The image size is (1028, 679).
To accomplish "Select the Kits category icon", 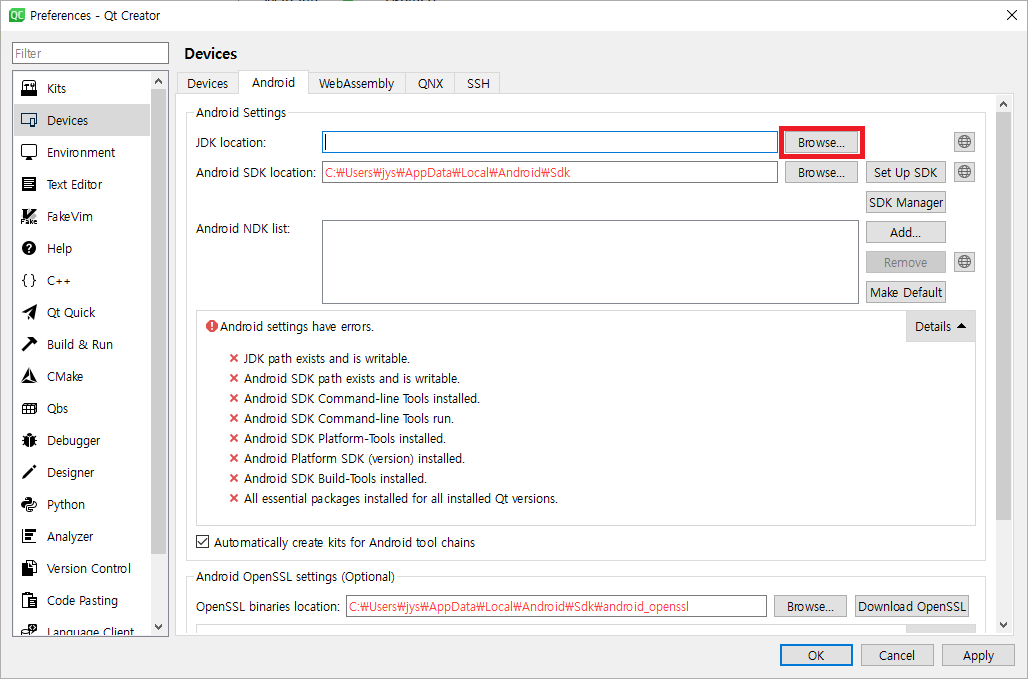I will [29, 88].
